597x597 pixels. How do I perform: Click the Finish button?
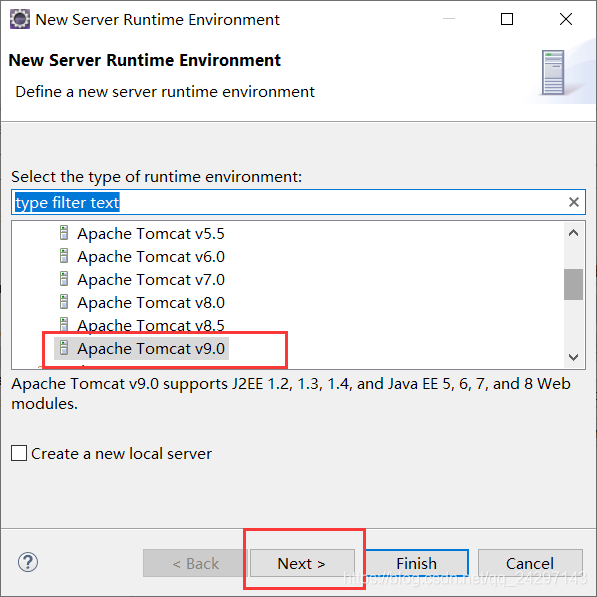click(417, 563)
